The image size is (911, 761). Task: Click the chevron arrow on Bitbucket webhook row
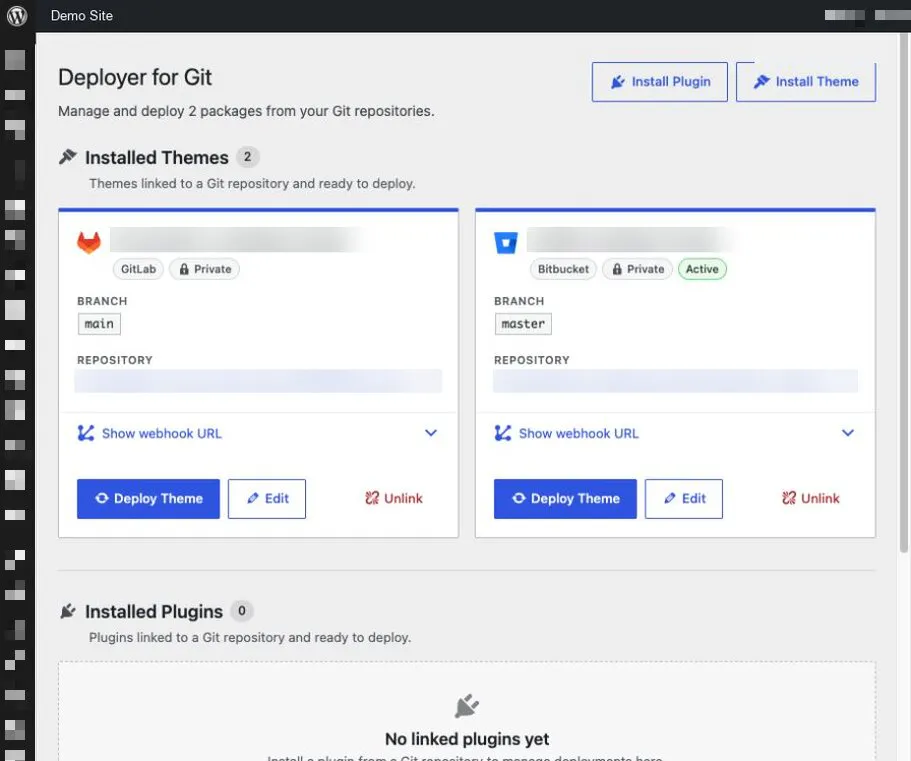pyautogui.click(x=848, y=433)
